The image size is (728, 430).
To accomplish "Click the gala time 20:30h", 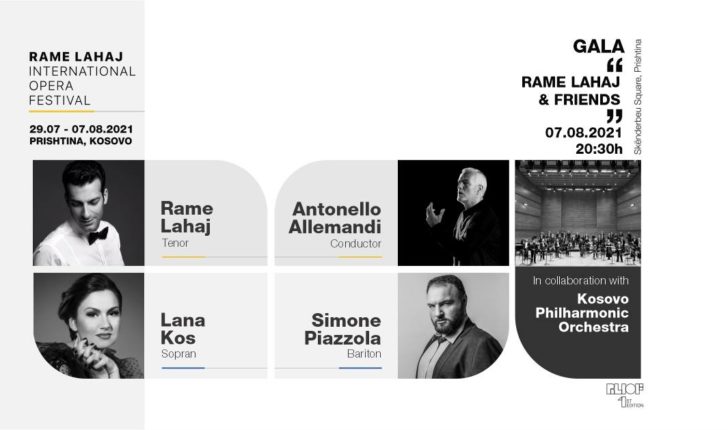I will coord(599,149).
